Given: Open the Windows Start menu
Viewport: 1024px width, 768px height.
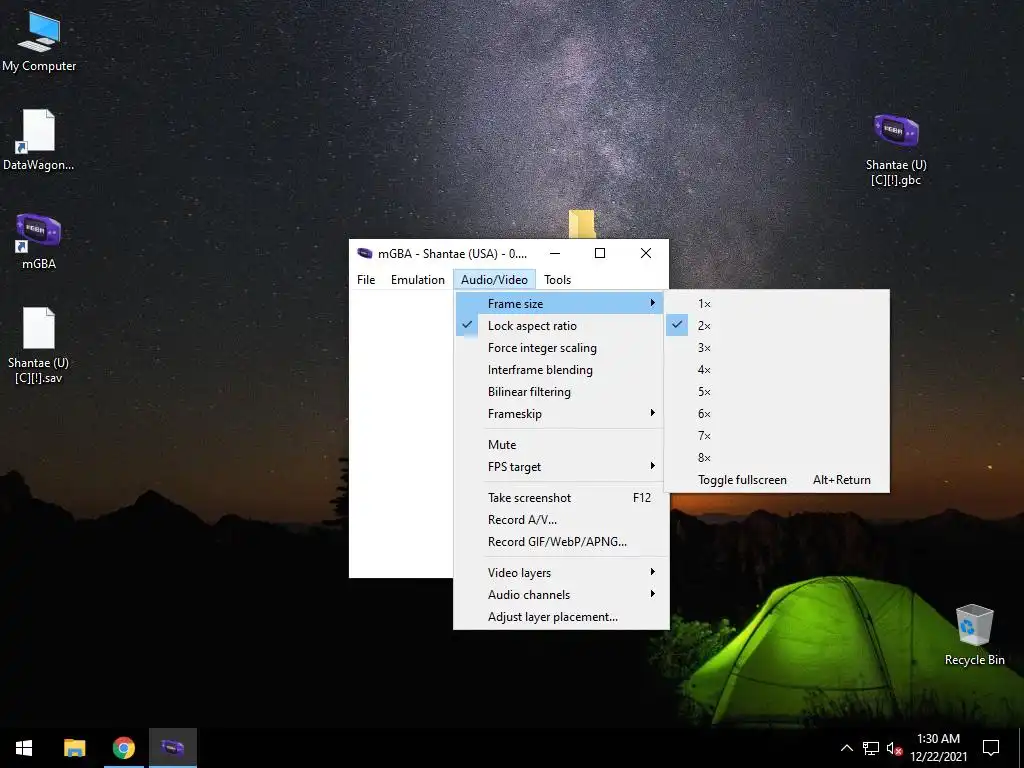Looking at the screenshot, I should (24, 748).
